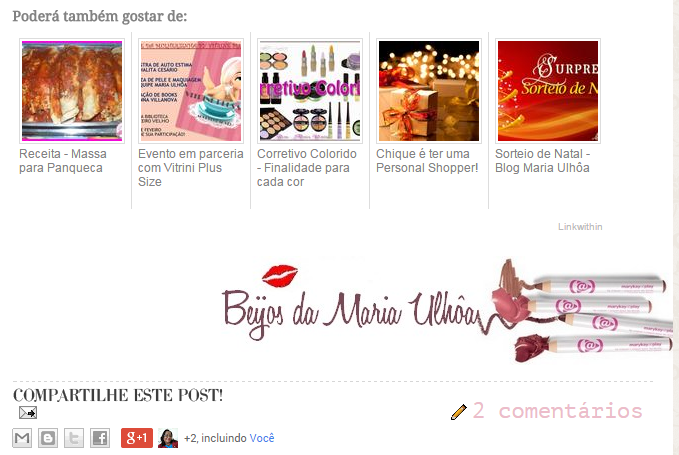The height and width of the screenshot is (455, 679).
Task: Share this post on Facebook
Action: point(100,438)
